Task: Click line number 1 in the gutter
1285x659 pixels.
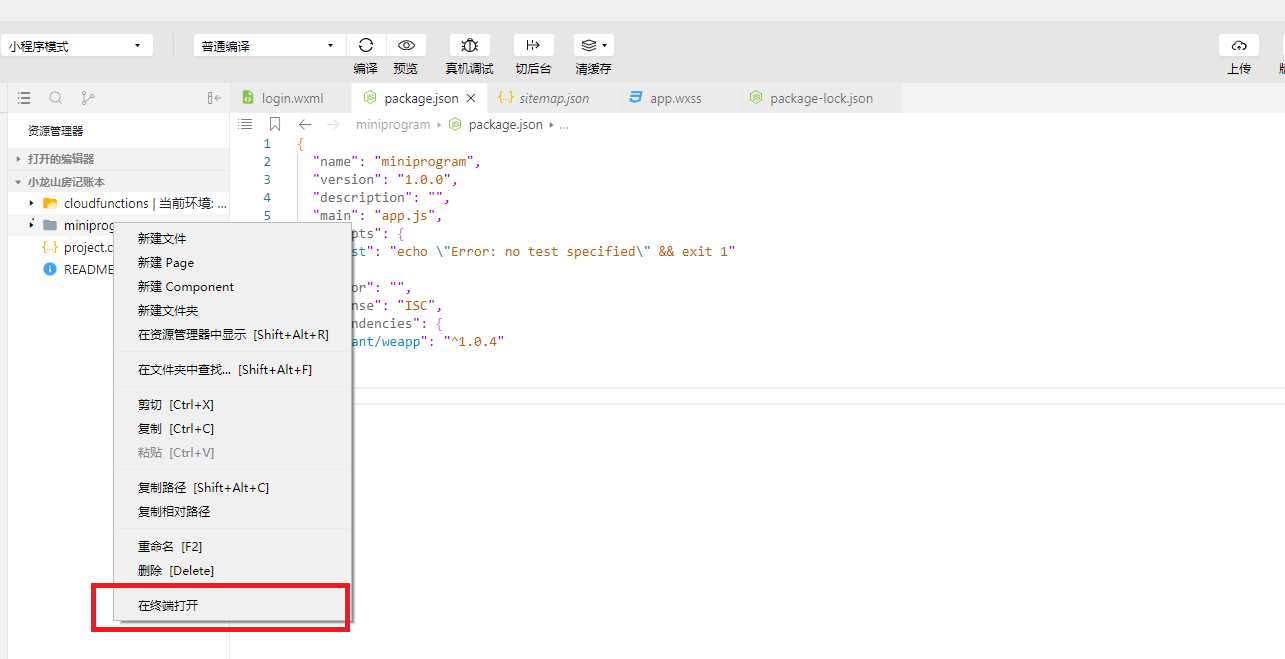Action: click(x=267, y=143)
